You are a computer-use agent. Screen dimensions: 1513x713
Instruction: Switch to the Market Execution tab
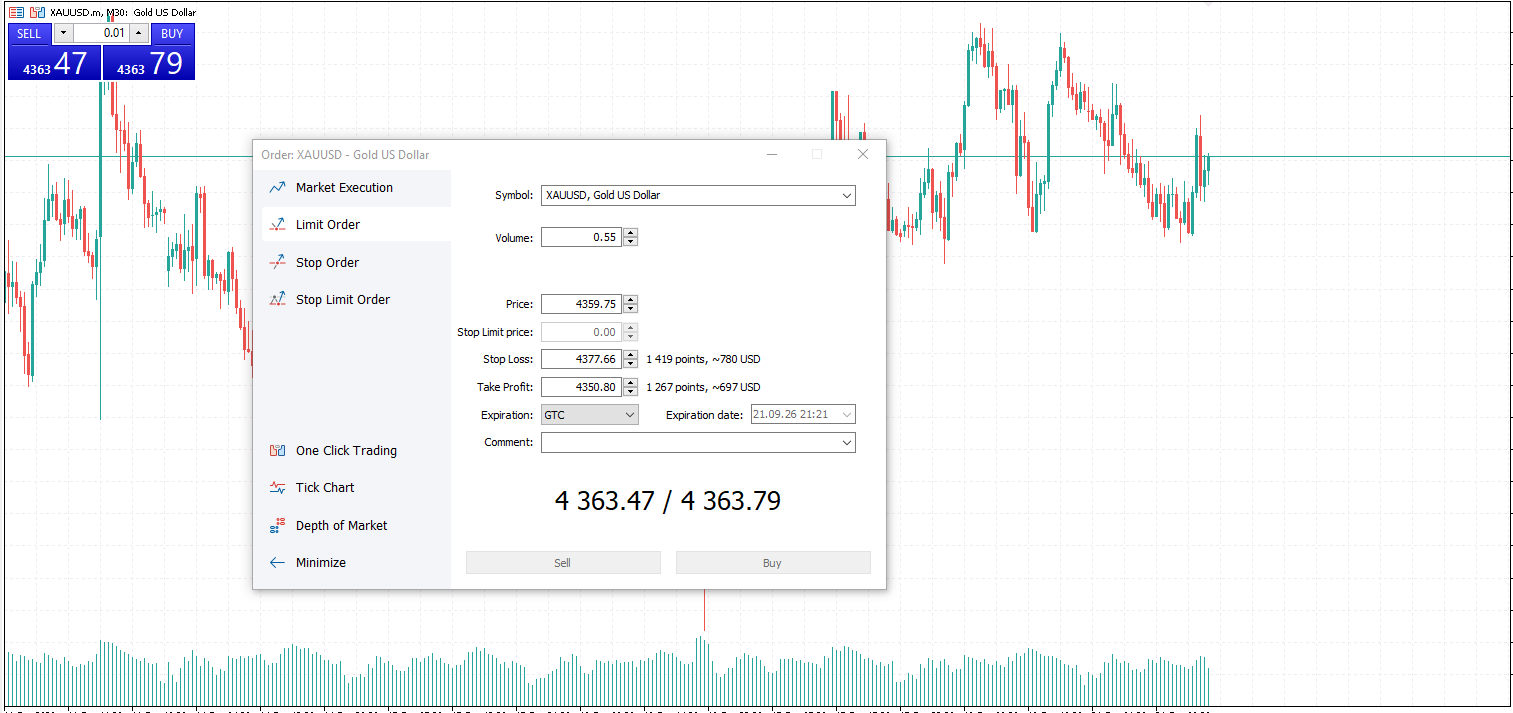[344, 188]
